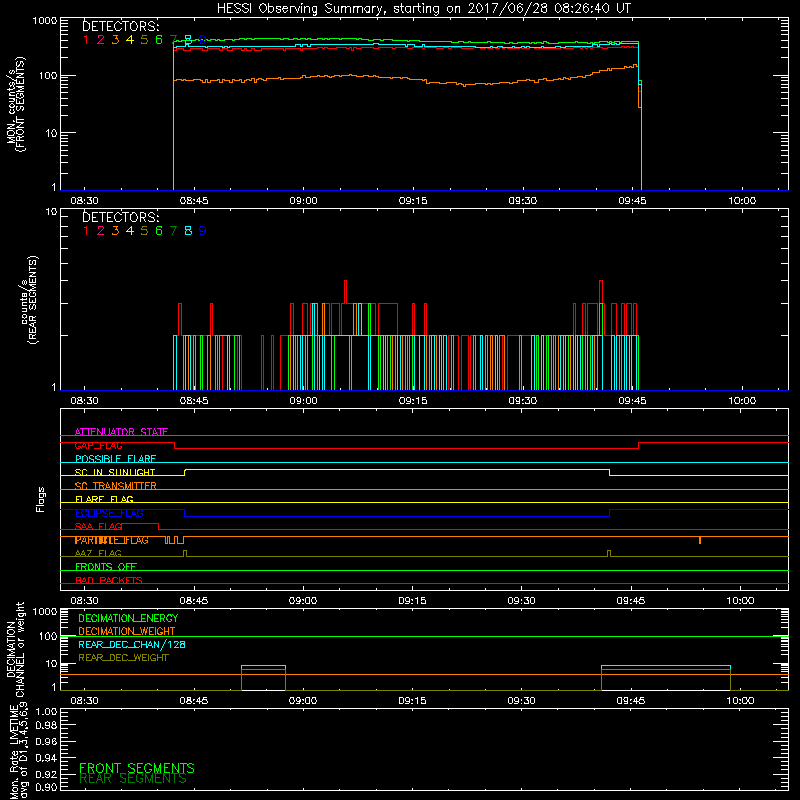
Task: Select magenta detector 2 in rear segments legend
Action: [x=101, y=231]
